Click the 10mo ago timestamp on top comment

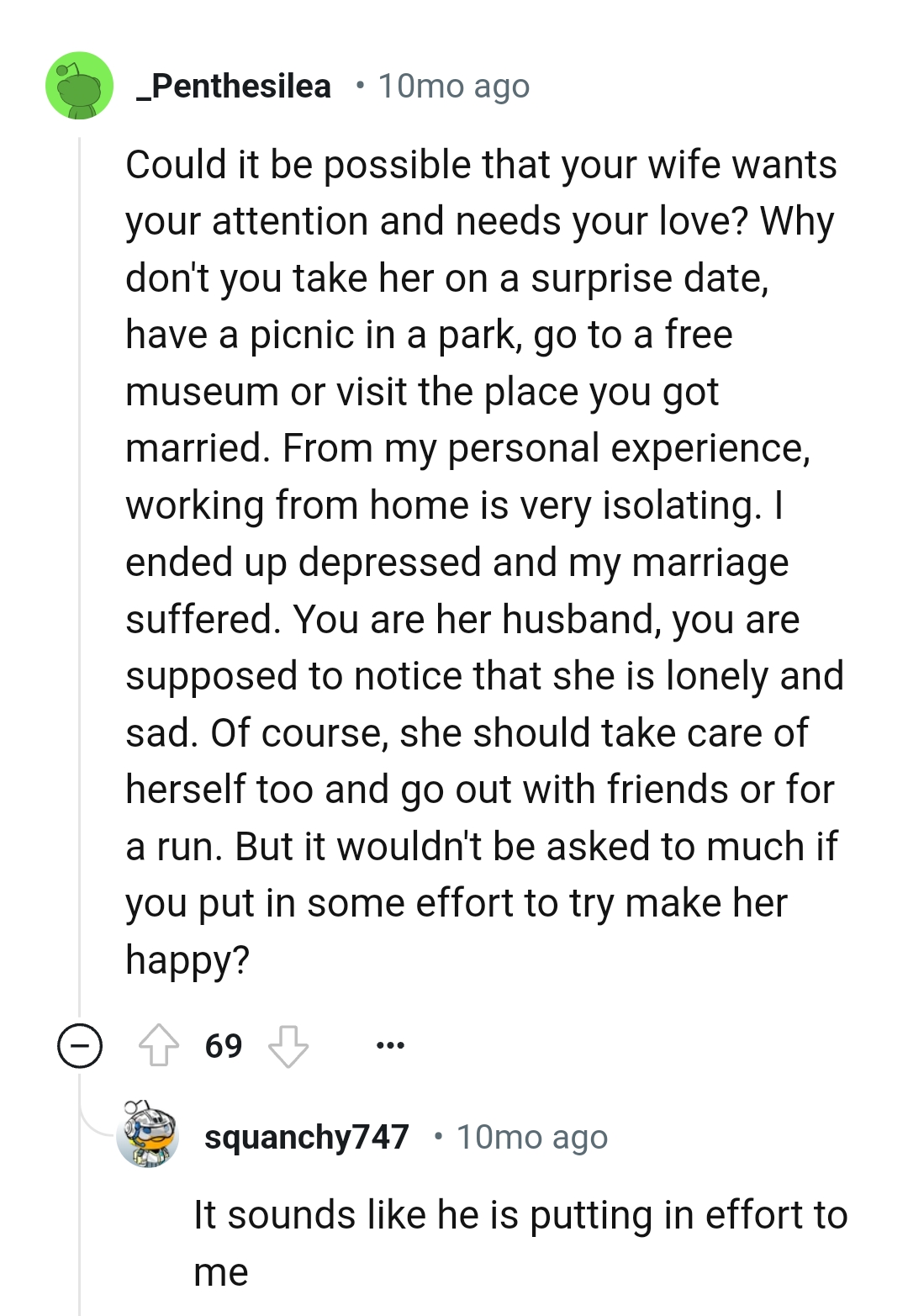point(452,85)
